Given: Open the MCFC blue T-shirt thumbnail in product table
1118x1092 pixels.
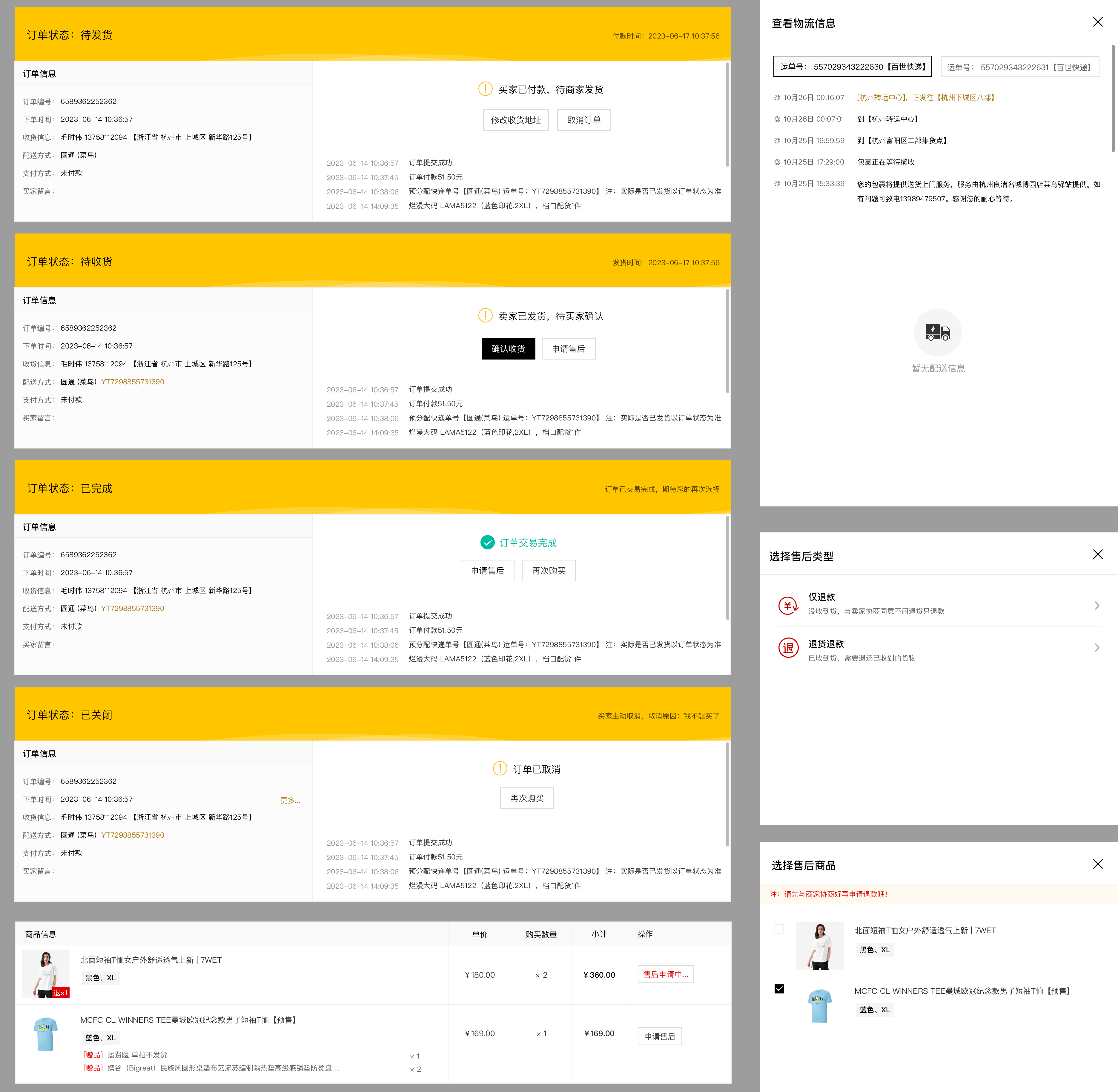Looking at the screenshot, I should [46, 1033].
